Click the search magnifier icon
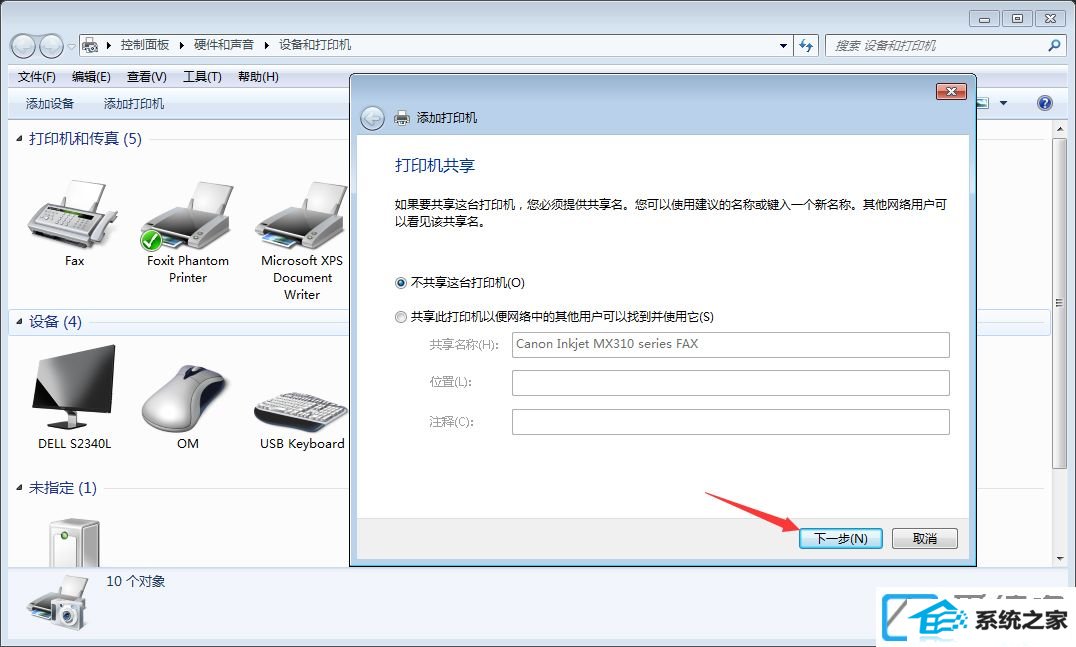The width and height of the screenshot is (1076, 647). [1054, 45]
